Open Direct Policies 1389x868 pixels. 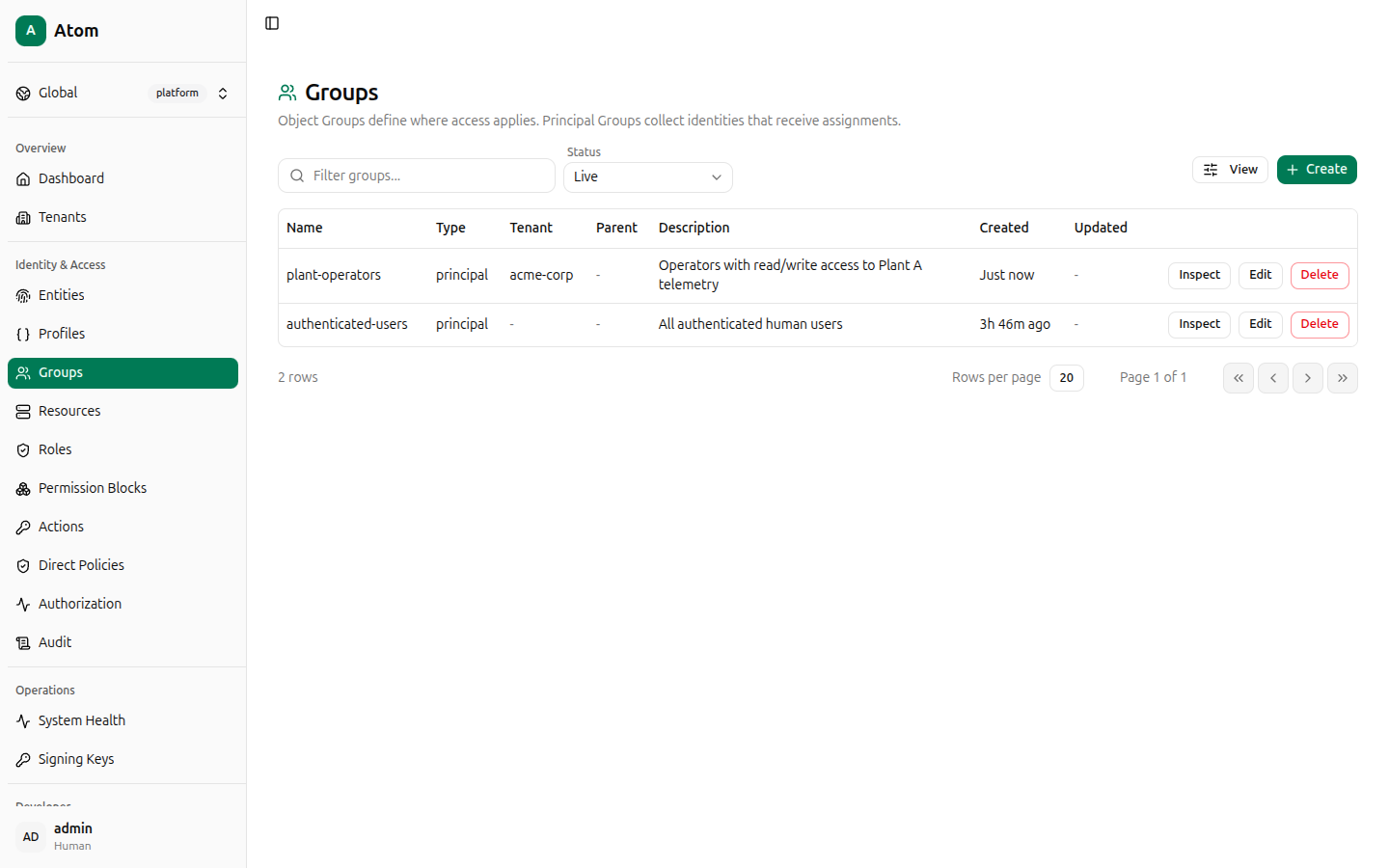(x=123, y=566)
